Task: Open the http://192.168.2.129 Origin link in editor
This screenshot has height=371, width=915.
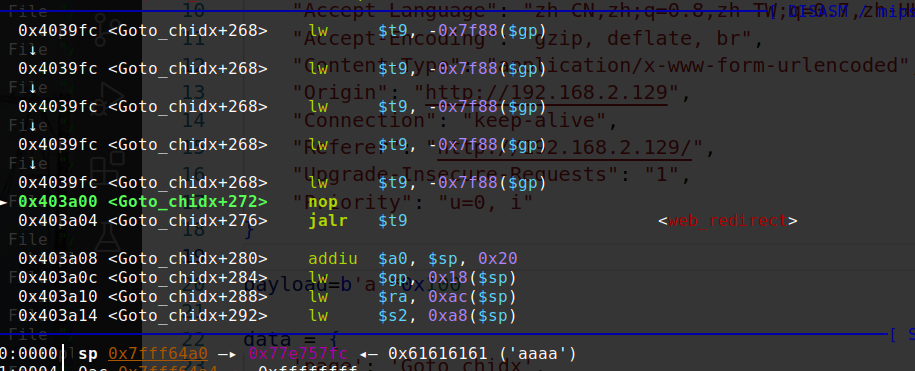Action: click(546, 93)
